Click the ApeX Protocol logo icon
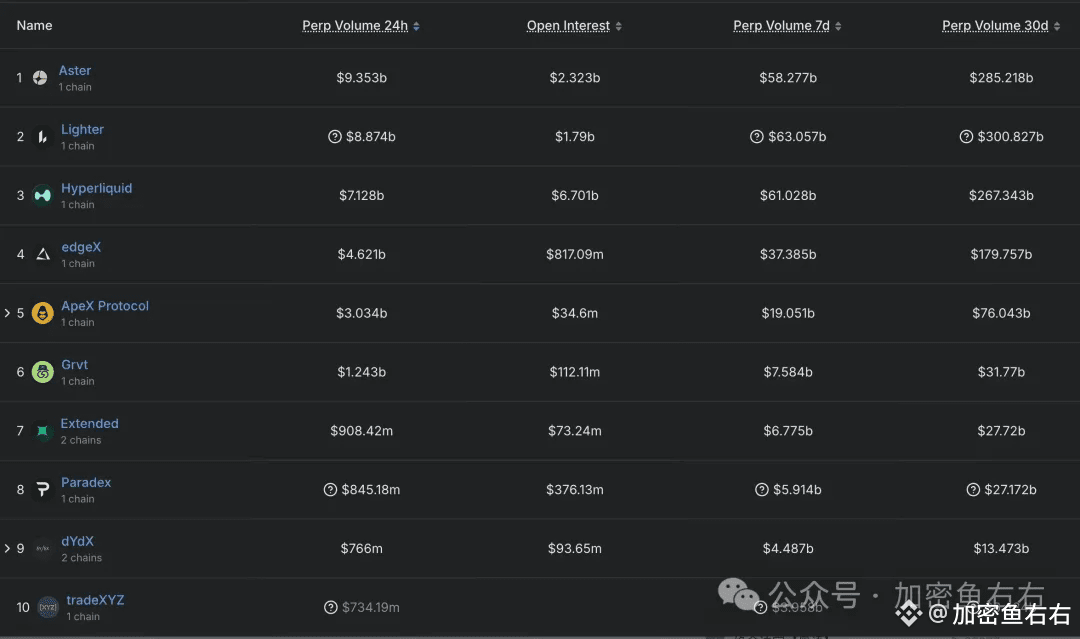The width and height of the screenshot is (1080, 639). 42,314
